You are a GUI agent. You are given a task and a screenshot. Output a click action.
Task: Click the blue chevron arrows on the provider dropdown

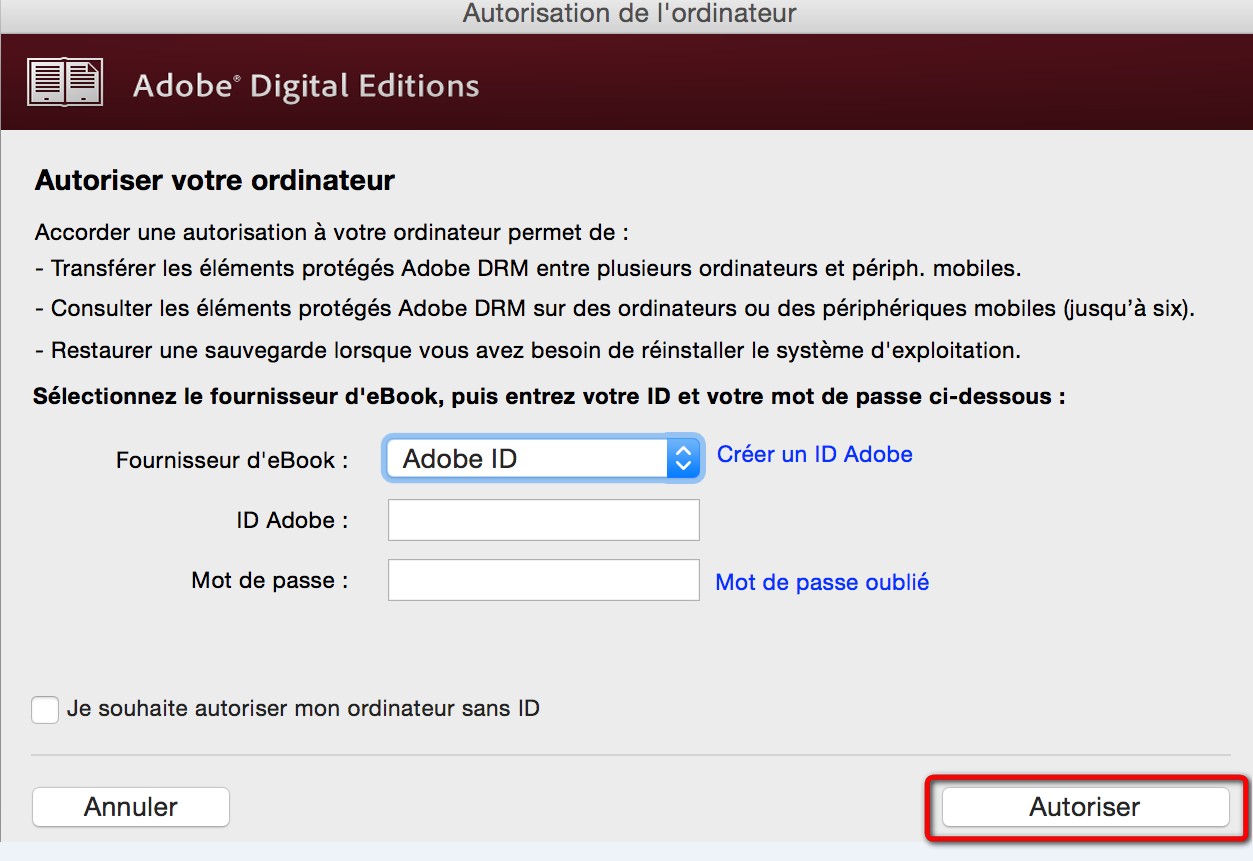(x=683, y=459)
